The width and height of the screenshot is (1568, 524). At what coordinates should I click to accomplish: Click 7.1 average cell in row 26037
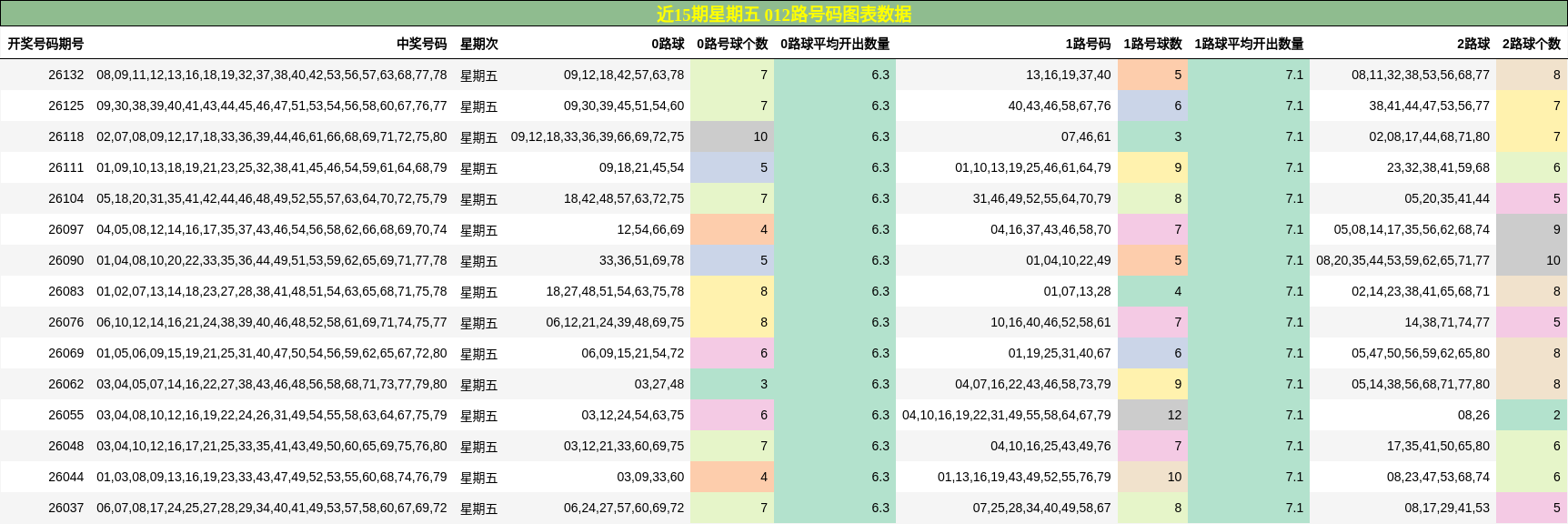pyautogui.click(x=1249, y=508)
